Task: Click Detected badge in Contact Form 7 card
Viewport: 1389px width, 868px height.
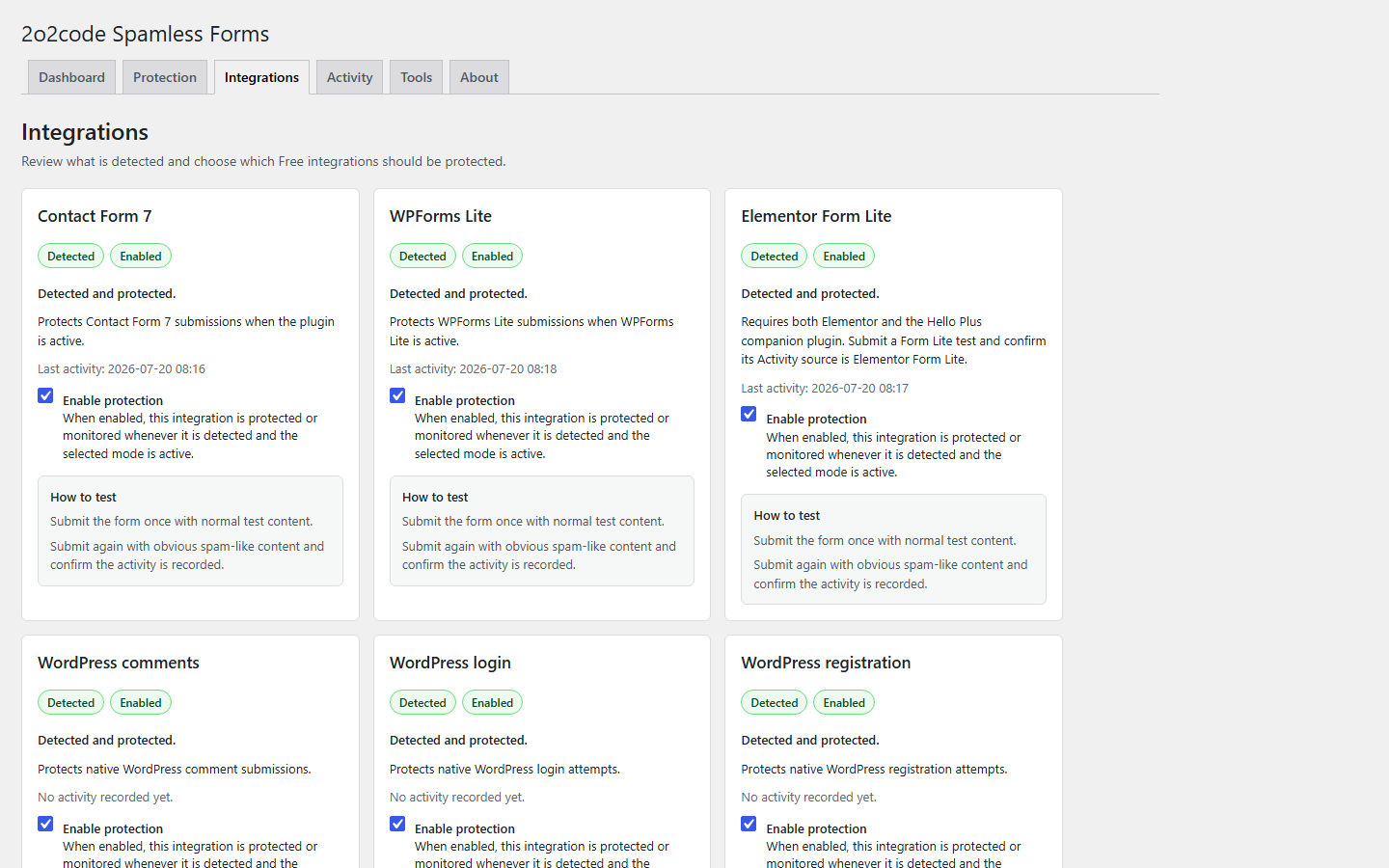Action: pos(71,256)
